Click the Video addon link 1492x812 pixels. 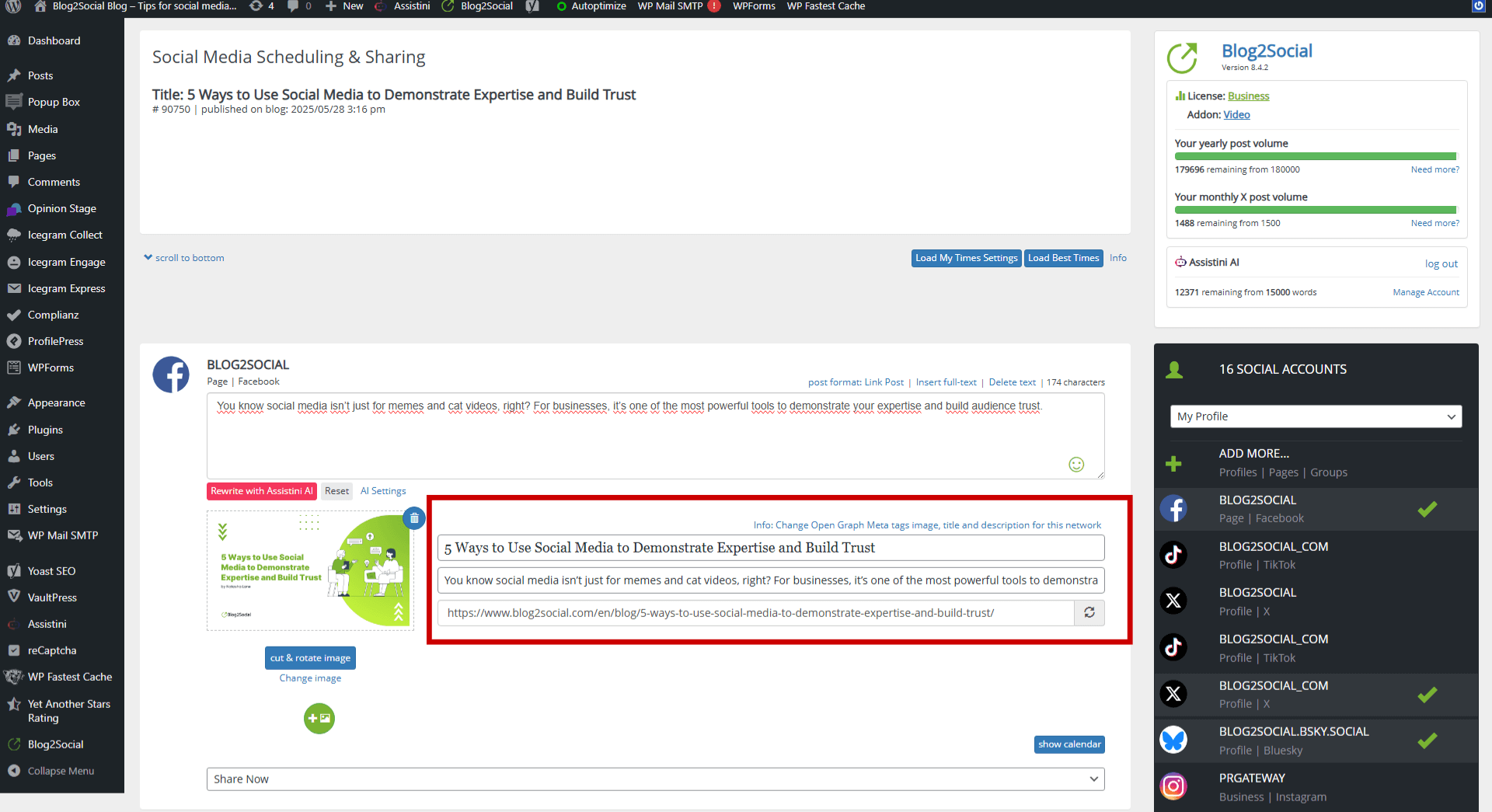(x=1236, y=115)
